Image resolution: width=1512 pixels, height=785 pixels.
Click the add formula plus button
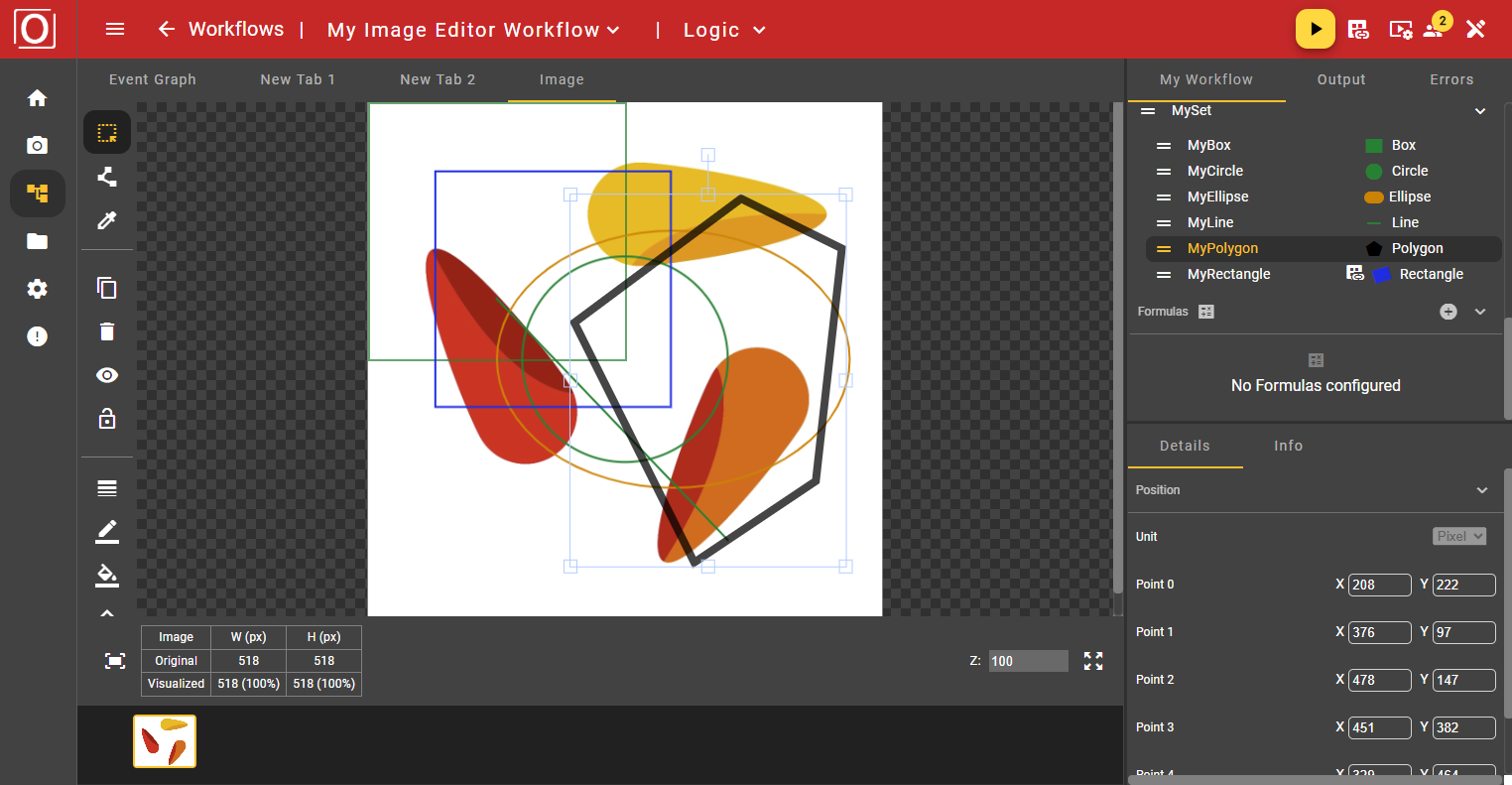tap(1449, 312)
